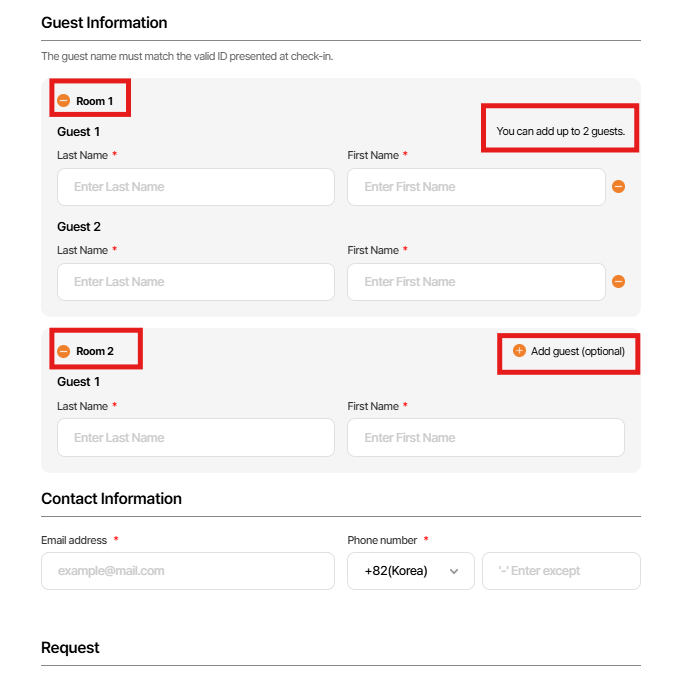Select Room 2 Guest 1 Last Name field
This screenshot has width=678, height=682.
tap(195, 438)
